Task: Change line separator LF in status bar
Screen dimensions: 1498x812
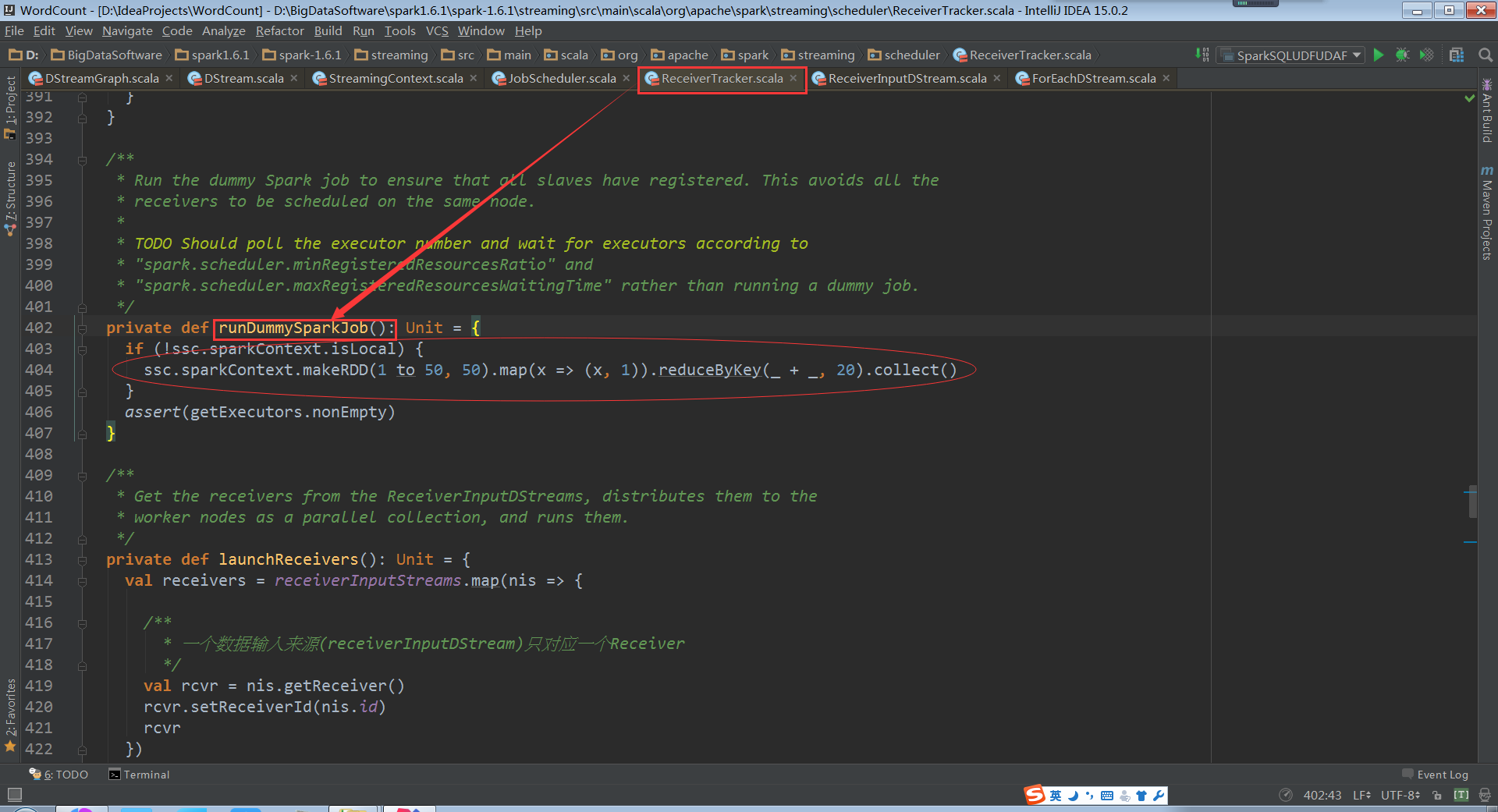Action: [1361, 796]
